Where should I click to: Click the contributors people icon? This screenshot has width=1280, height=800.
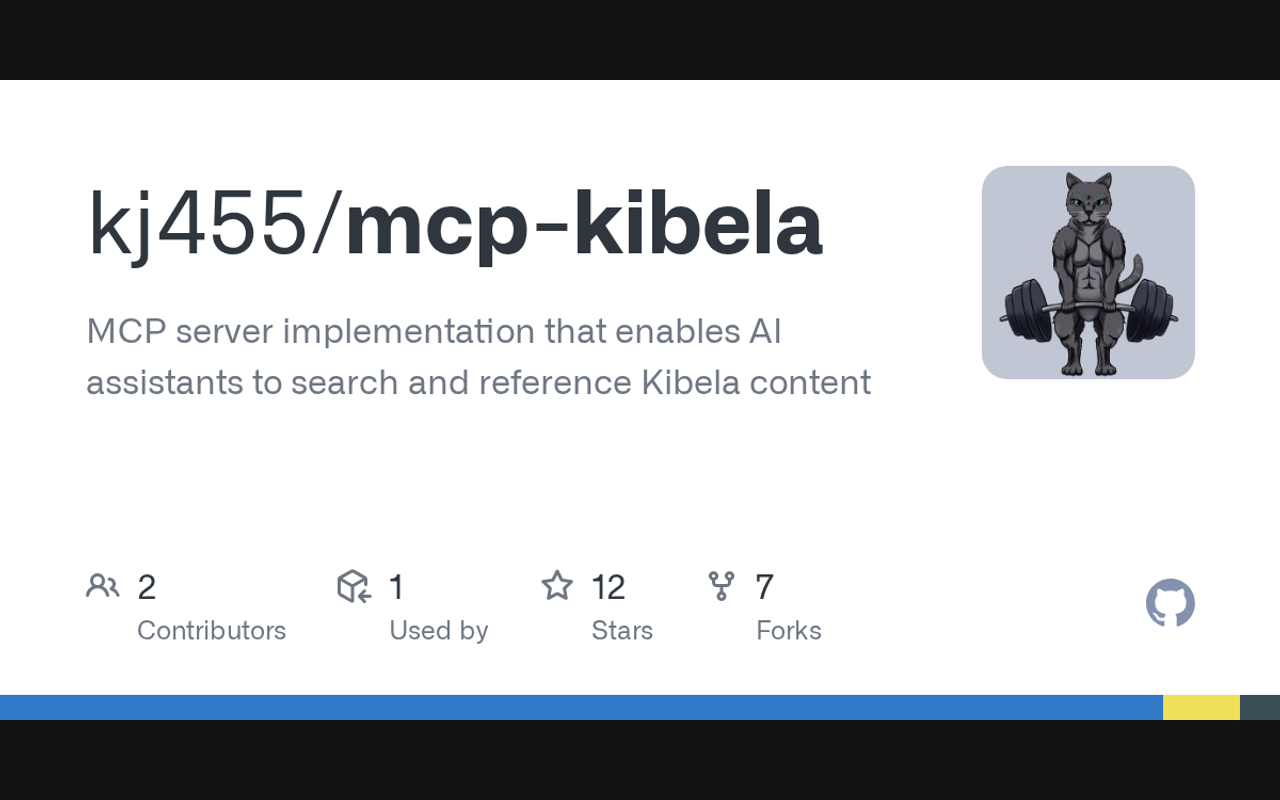click(x=102, y=586)
